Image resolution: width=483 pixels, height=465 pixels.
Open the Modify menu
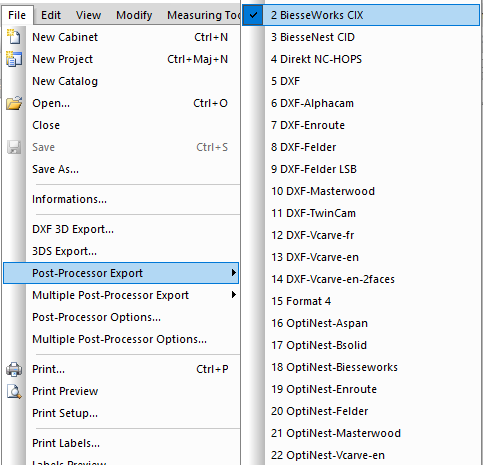pyautogui.click(x=134, y=15)
